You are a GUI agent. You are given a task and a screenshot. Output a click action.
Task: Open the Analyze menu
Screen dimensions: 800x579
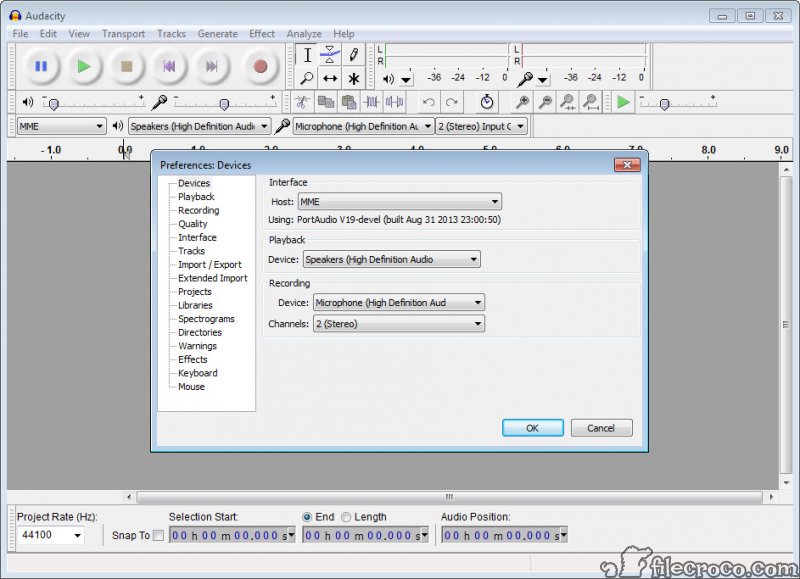click(304, 34)
